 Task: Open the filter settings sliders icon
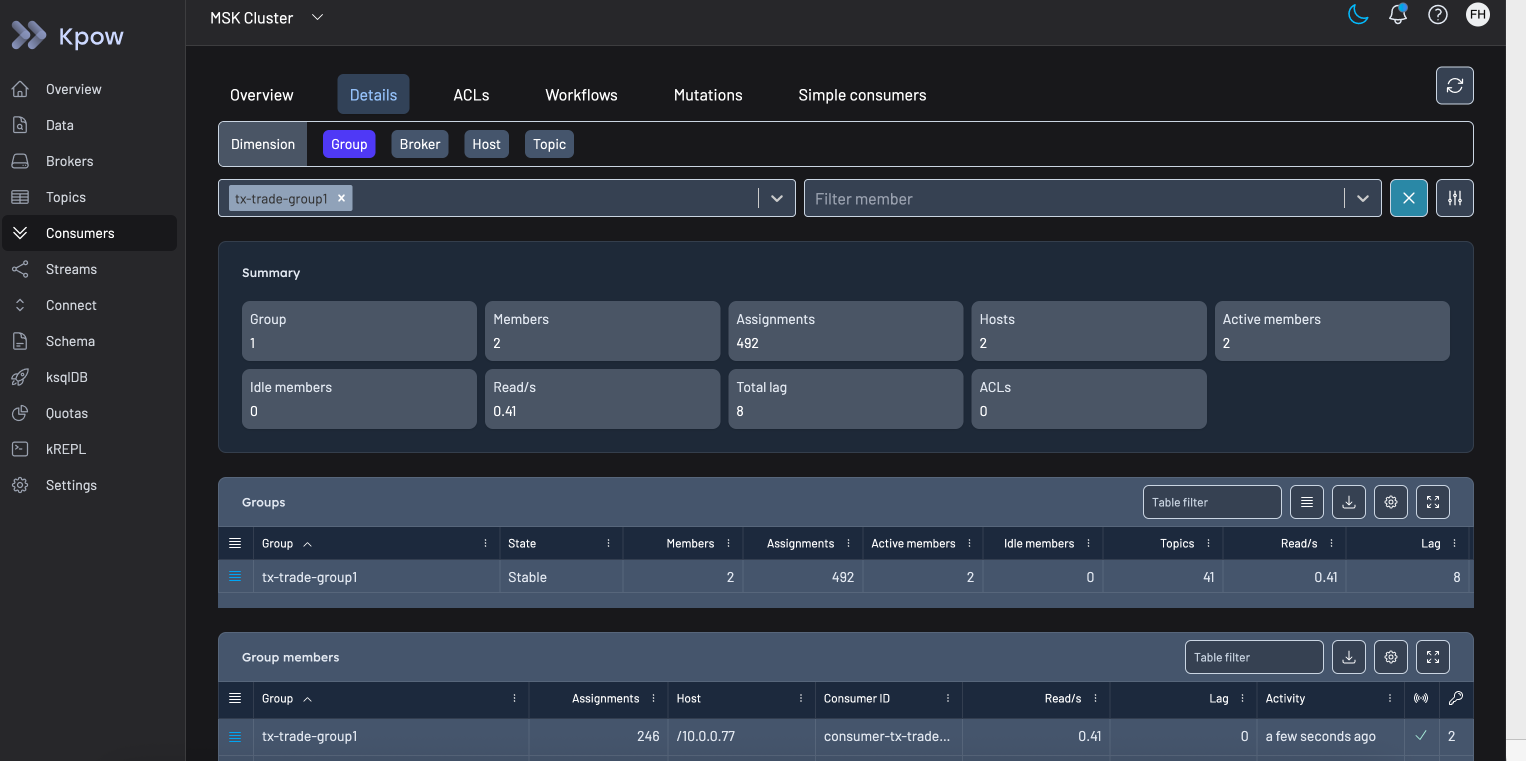tap(1455, 198)
